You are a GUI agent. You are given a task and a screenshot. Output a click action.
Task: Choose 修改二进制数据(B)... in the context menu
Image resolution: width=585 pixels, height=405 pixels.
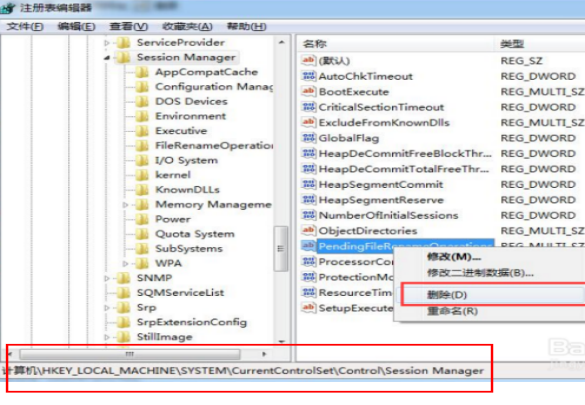(x=480, y=273)
